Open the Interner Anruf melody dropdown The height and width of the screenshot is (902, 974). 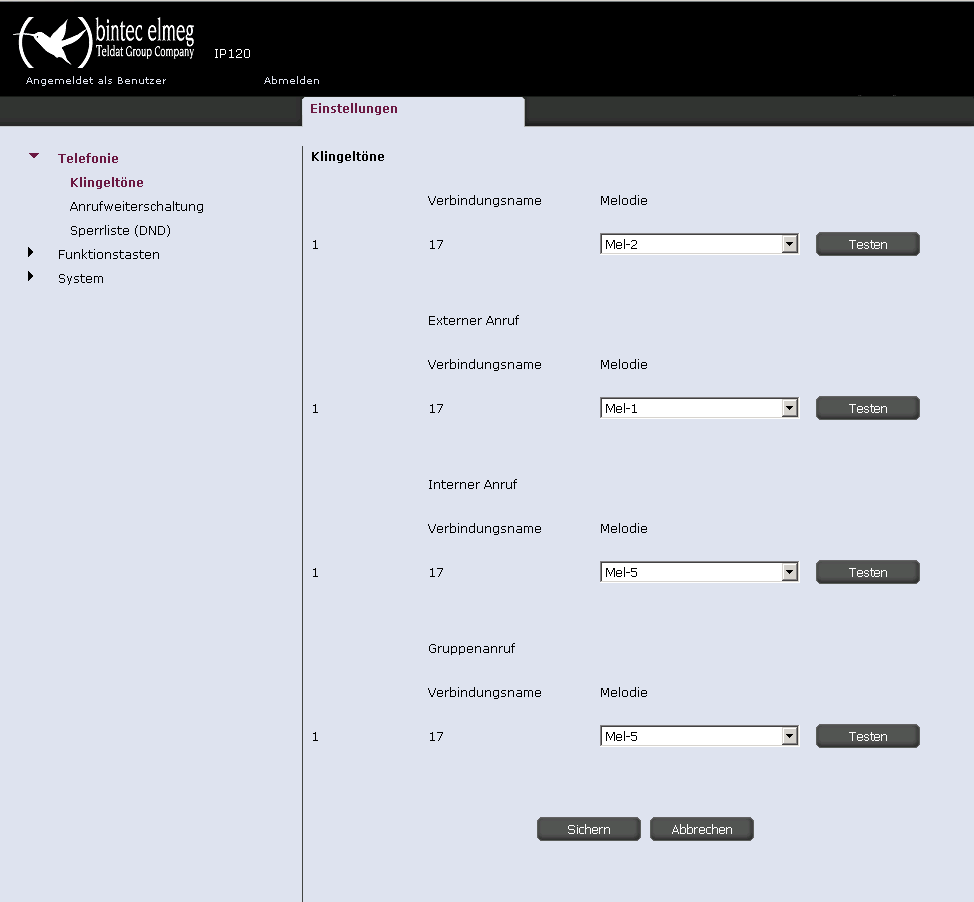click(x=698, y=572)
